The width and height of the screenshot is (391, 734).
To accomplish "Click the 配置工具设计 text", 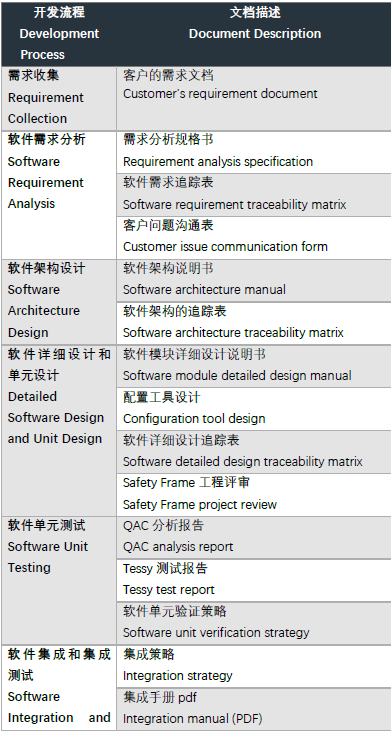I will (162, 397).
